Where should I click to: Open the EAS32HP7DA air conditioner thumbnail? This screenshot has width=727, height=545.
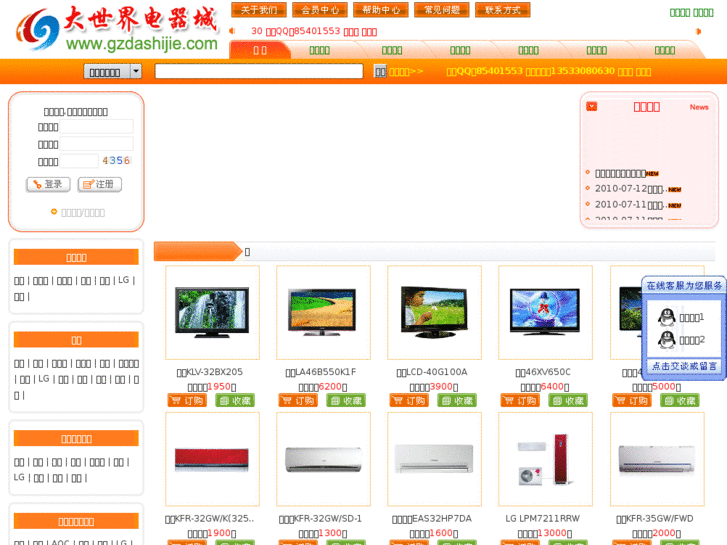[x=434, y=459]
